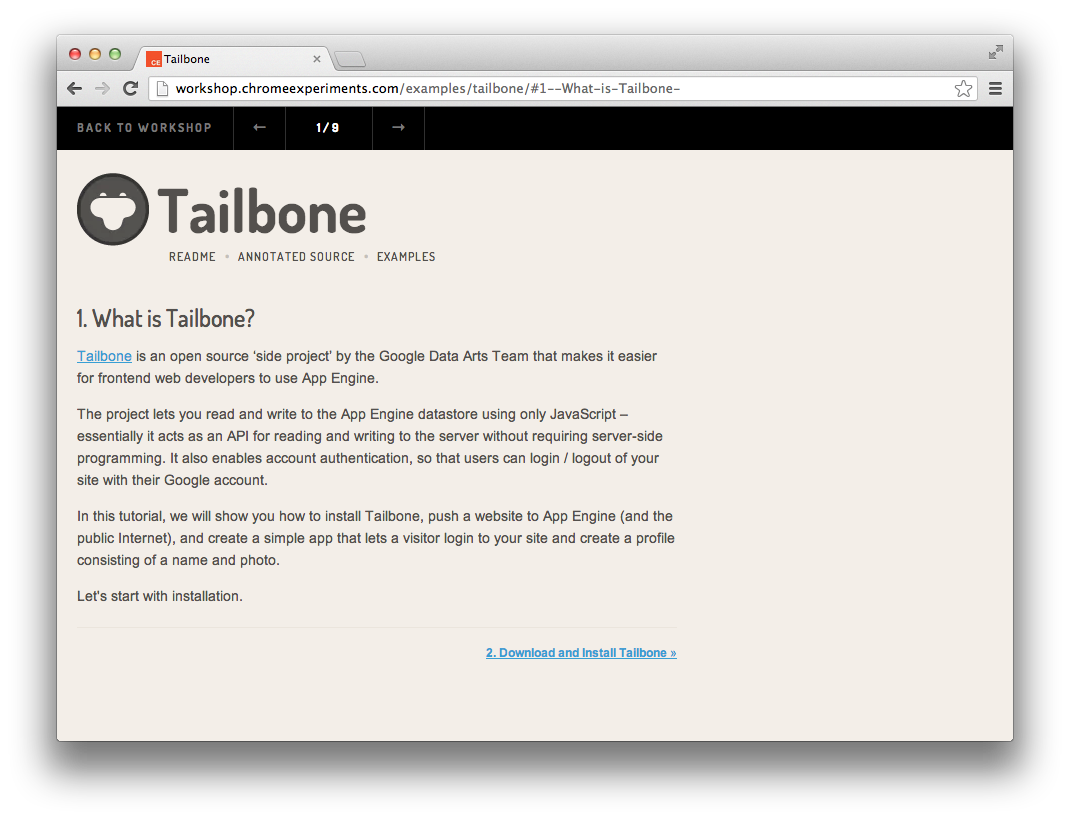The width and height of the screenshot is (1070, 820).
Task: Click text Let's start with installation.
Action: (160, 596)
